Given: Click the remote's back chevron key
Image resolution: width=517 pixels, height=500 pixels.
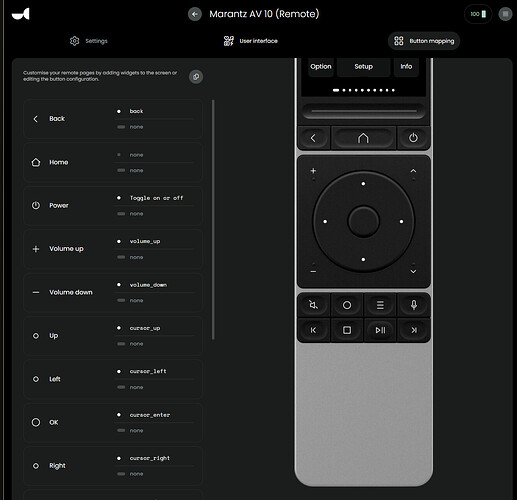Looking at the screenshot, I should pyautogui.click(x=313, y=138).
